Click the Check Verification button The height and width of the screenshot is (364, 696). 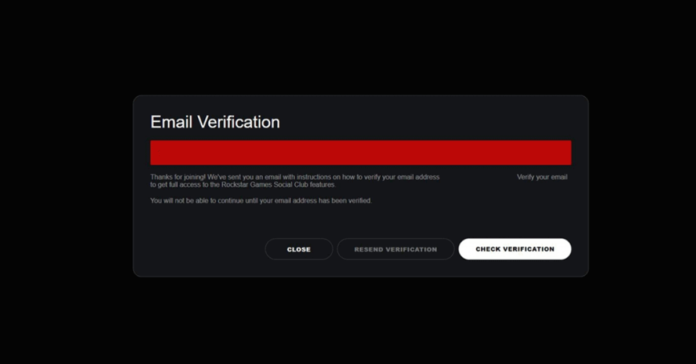point(514,249)
